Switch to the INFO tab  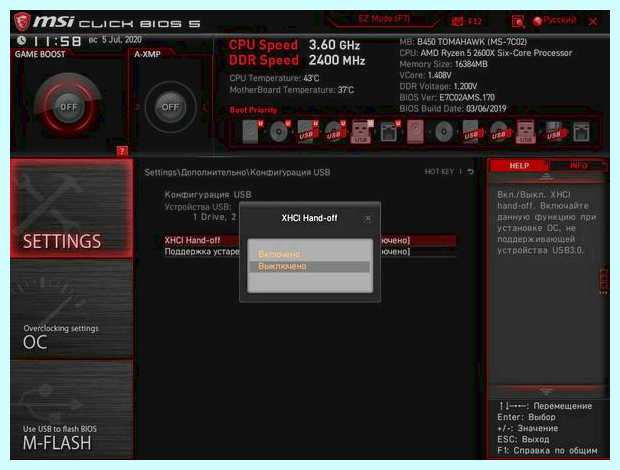[x=578, y=166]
